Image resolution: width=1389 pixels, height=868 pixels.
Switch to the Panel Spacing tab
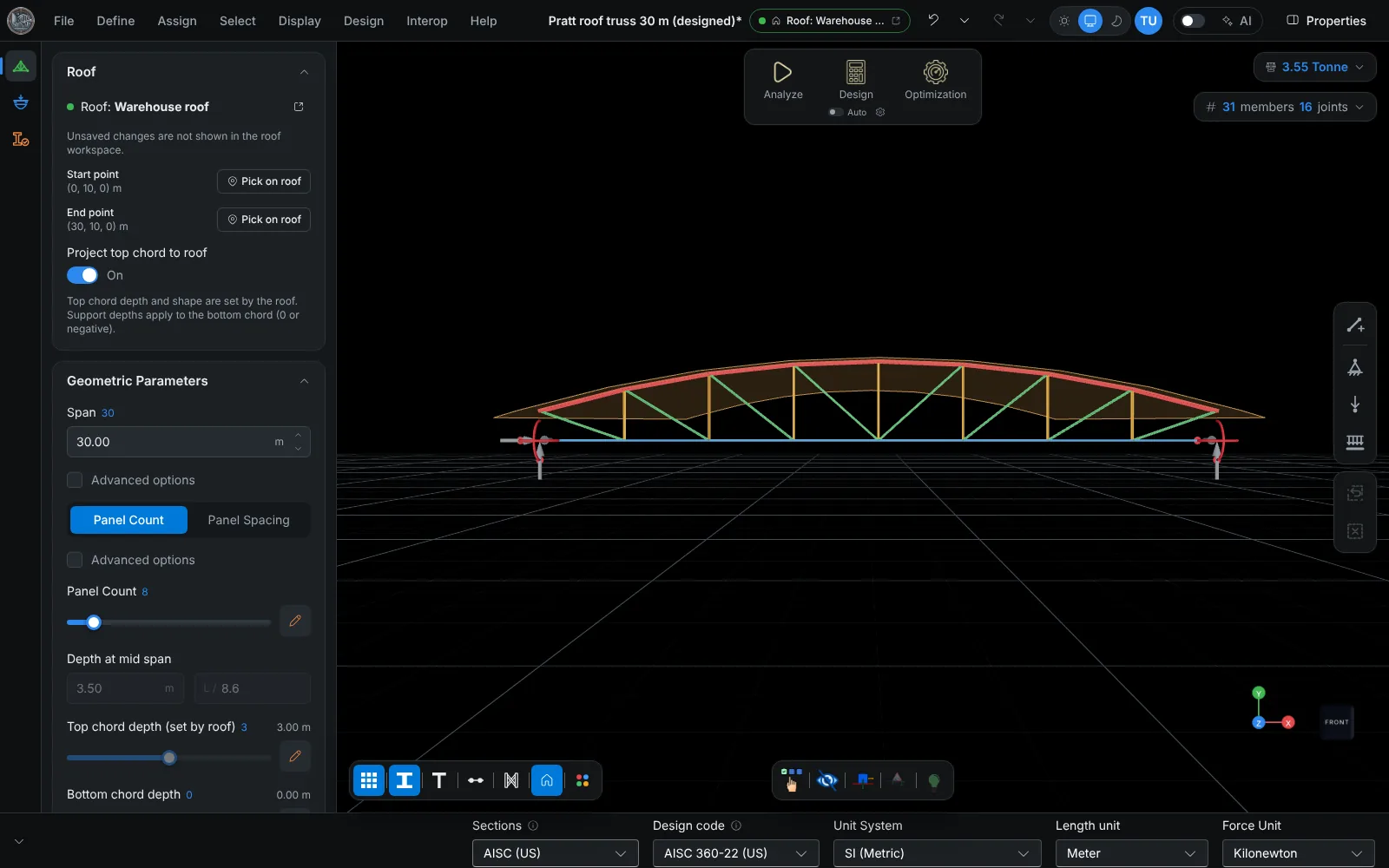pyautogui.click(x=249, y=520)
